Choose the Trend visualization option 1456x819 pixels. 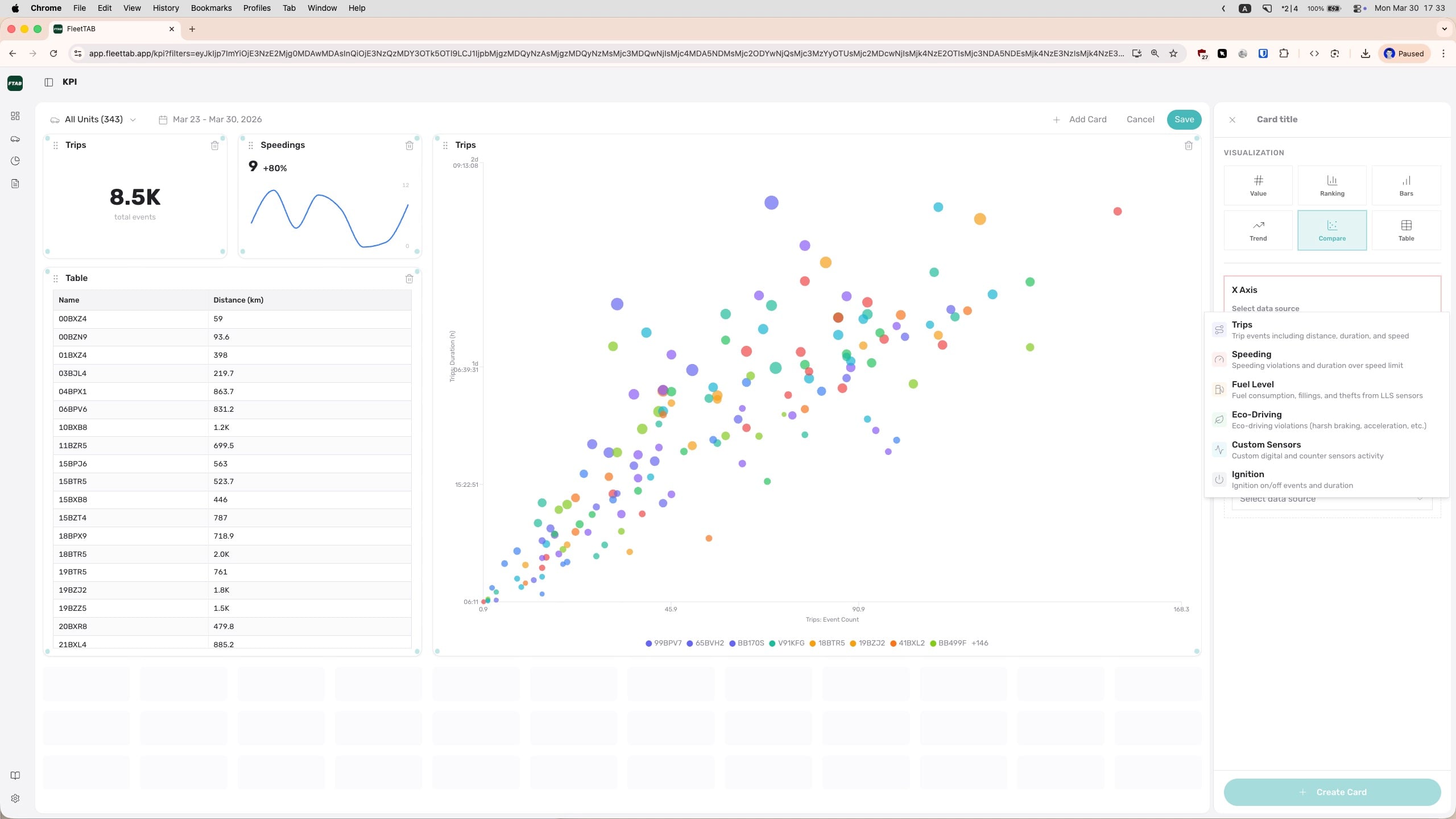pyautogui.click(x=1258, y=230)
